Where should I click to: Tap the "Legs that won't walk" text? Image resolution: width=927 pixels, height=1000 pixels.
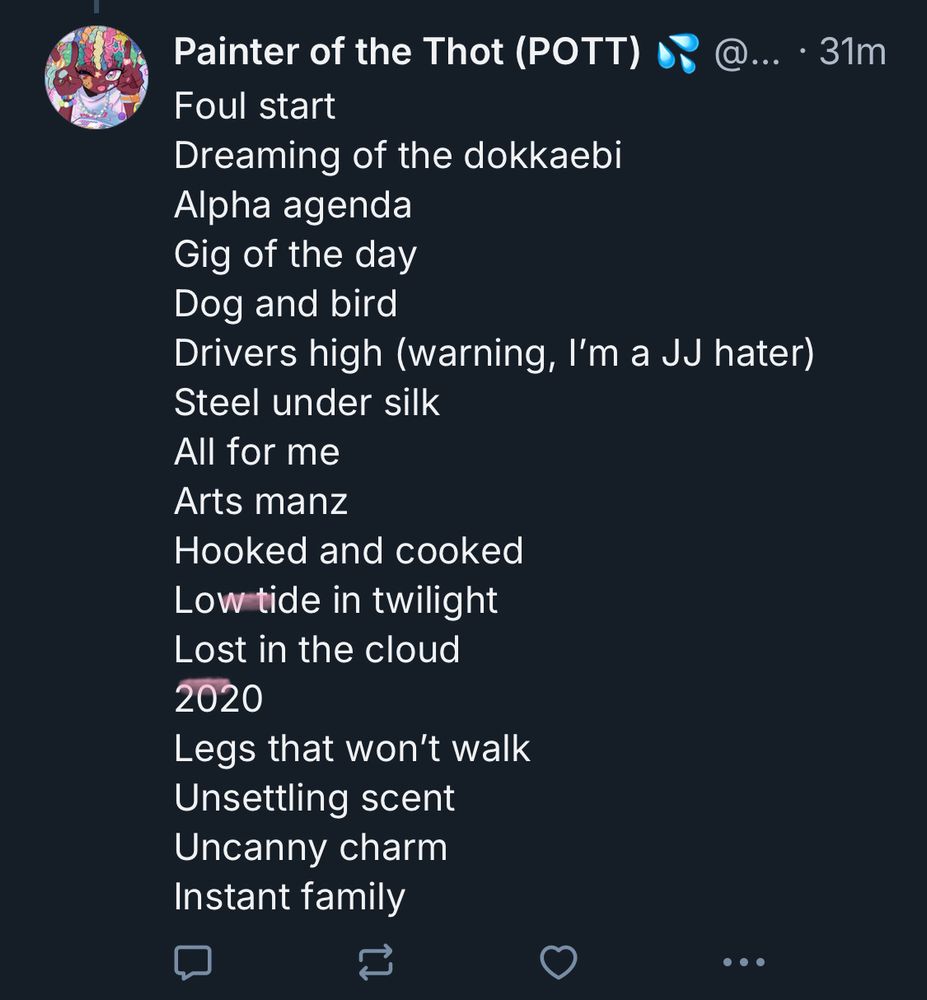tap(352, 749)
